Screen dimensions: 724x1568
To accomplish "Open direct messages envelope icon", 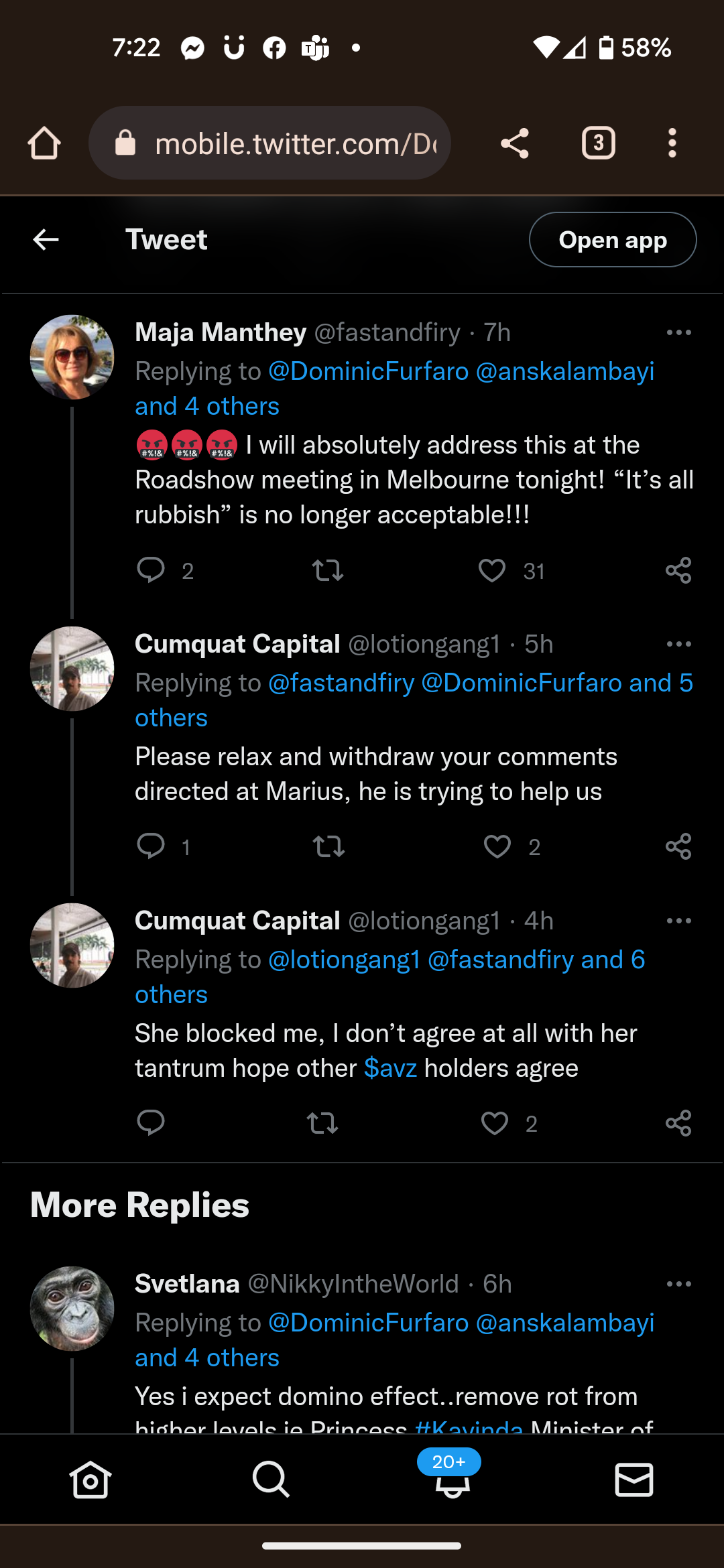I will click(x=633, y=1479).
